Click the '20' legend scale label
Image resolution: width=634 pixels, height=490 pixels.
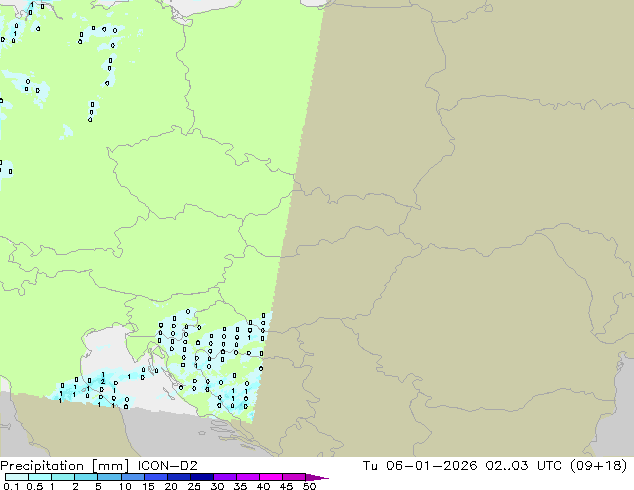[171, 486]
